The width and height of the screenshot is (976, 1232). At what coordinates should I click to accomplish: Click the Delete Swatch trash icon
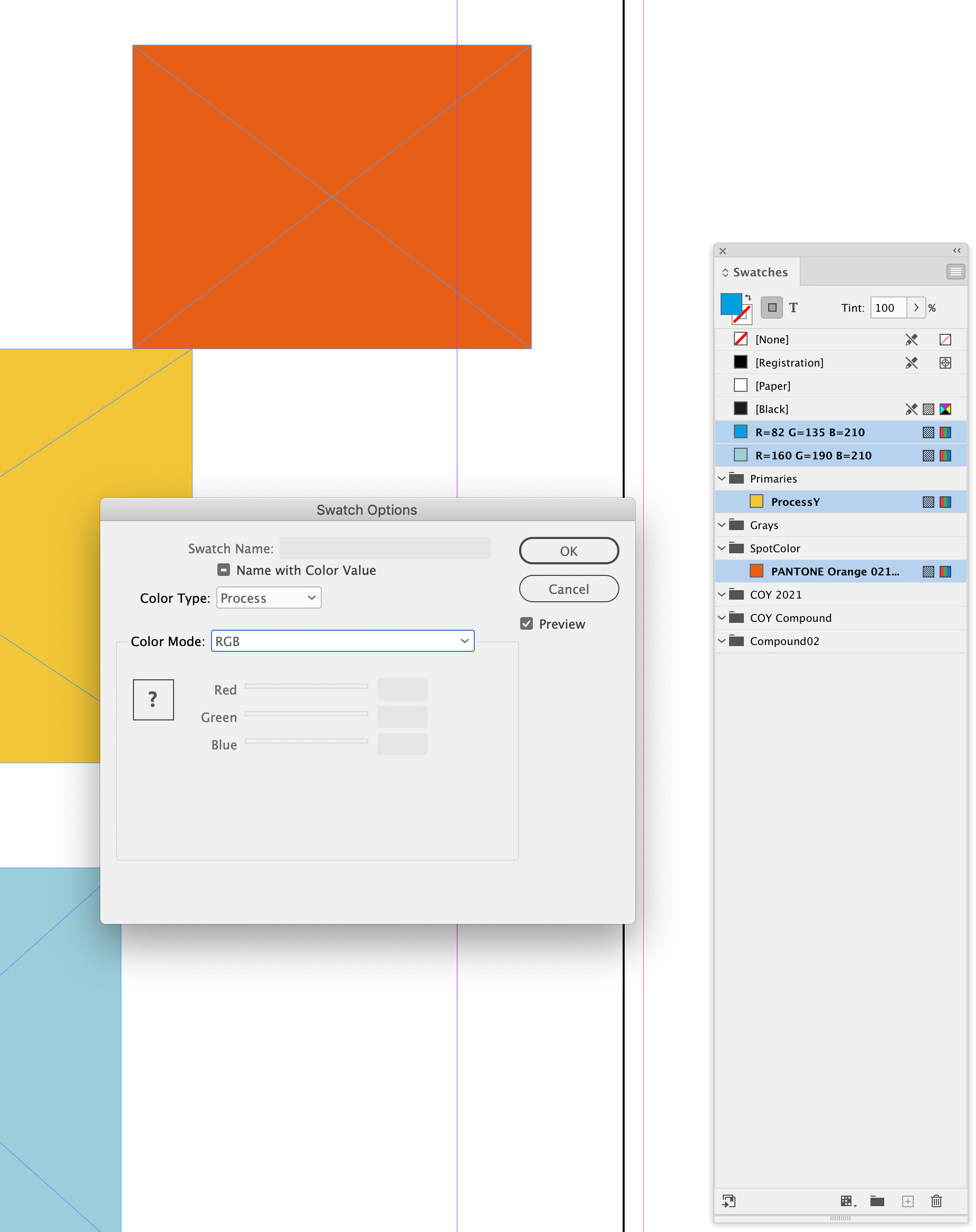coord(936,1200)
